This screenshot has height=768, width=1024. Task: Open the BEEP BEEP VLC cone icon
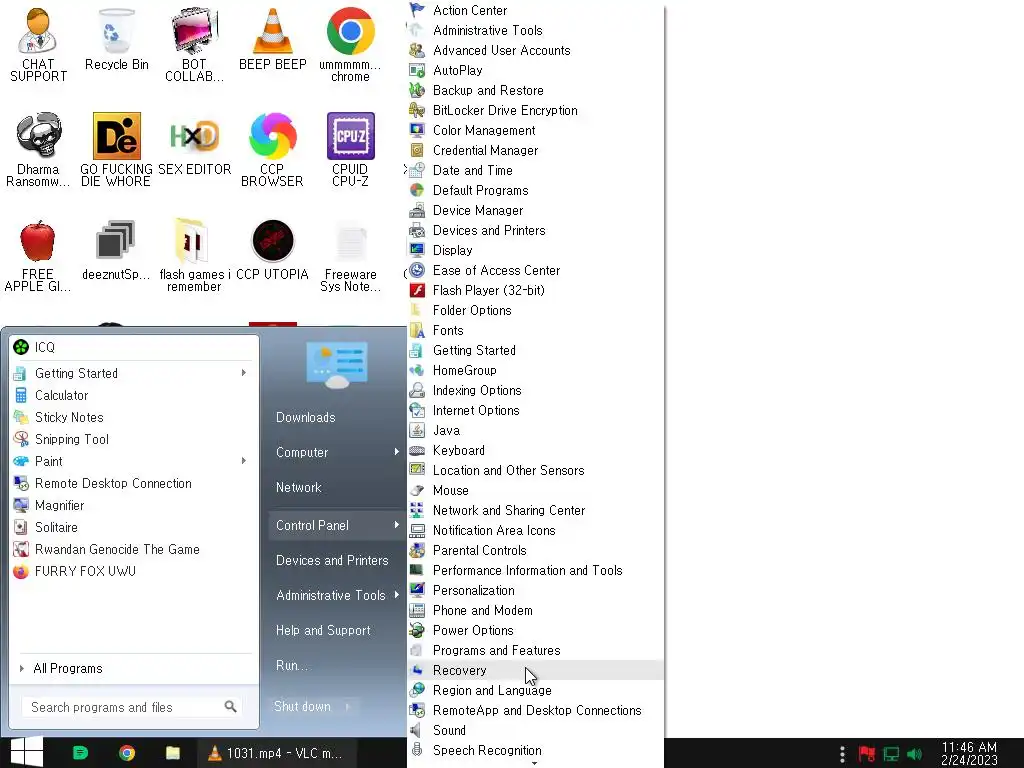click(272, 39)
